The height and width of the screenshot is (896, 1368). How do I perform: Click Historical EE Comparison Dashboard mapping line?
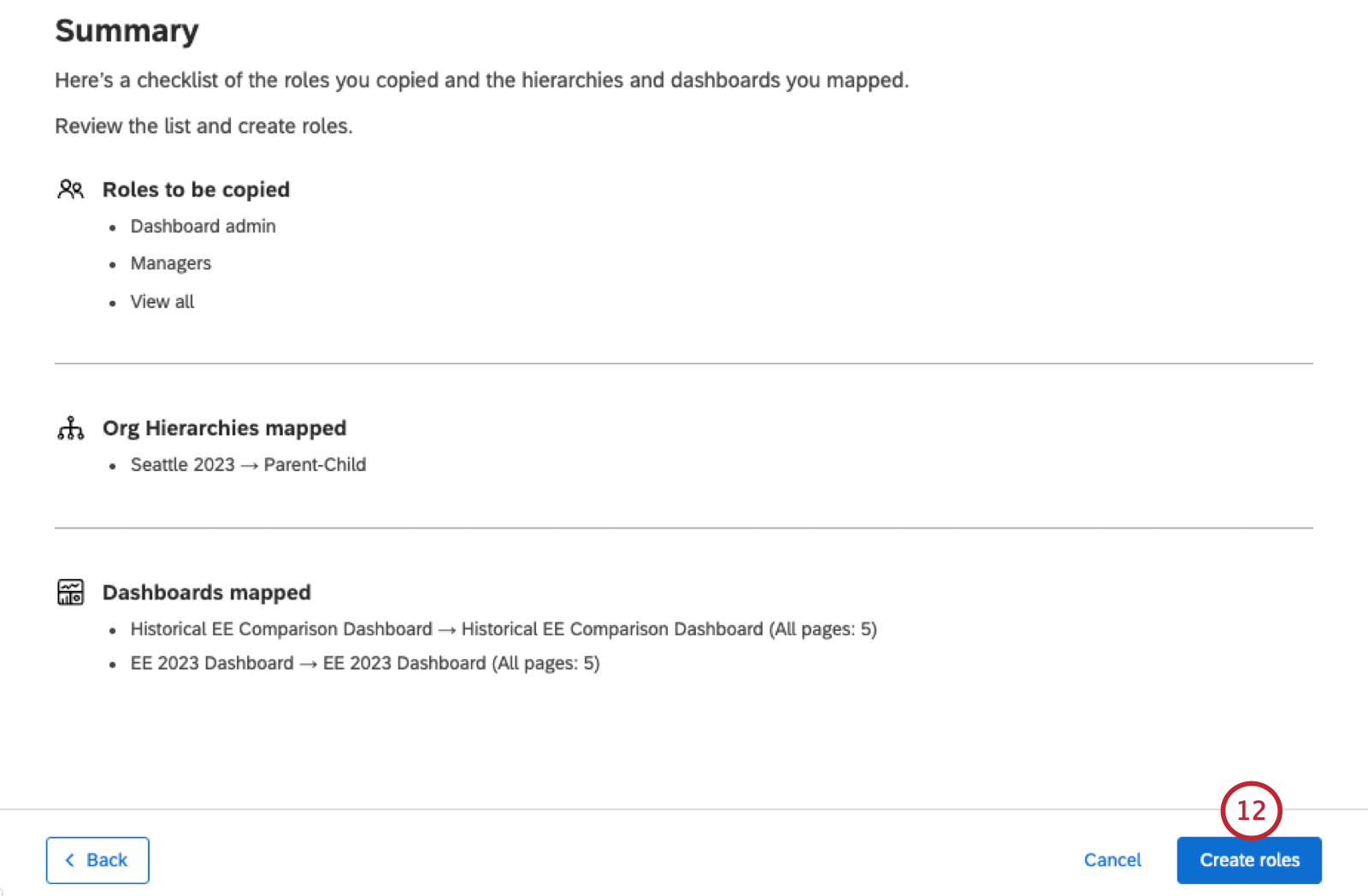coord(504,629)
